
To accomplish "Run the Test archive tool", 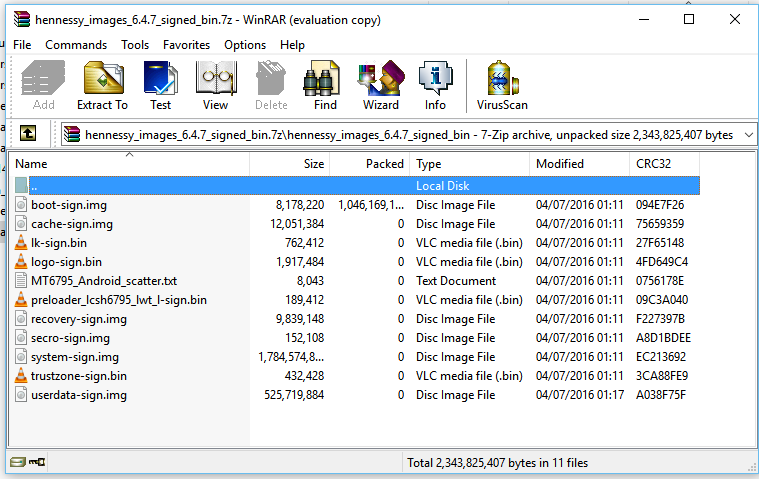I will point(160,85).
